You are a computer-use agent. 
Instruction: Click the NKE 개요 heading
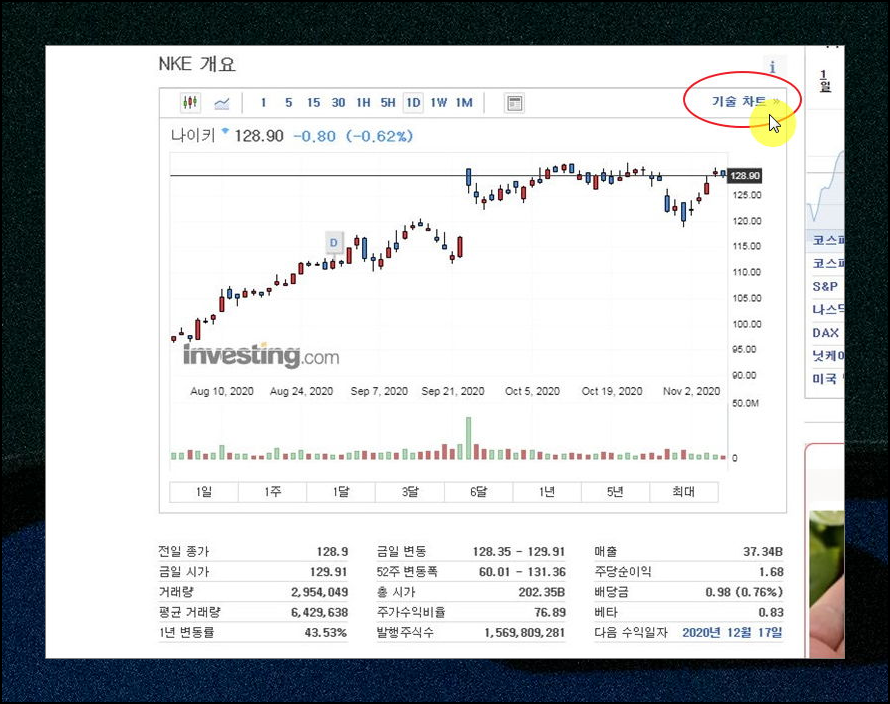point(197,64)
